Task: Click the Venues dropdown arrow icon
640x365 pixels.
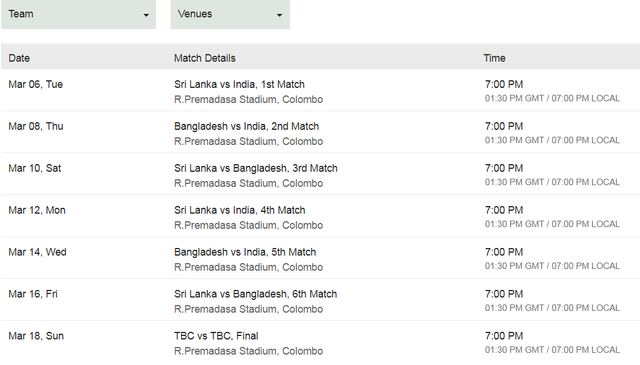Action: pos(280,16)
